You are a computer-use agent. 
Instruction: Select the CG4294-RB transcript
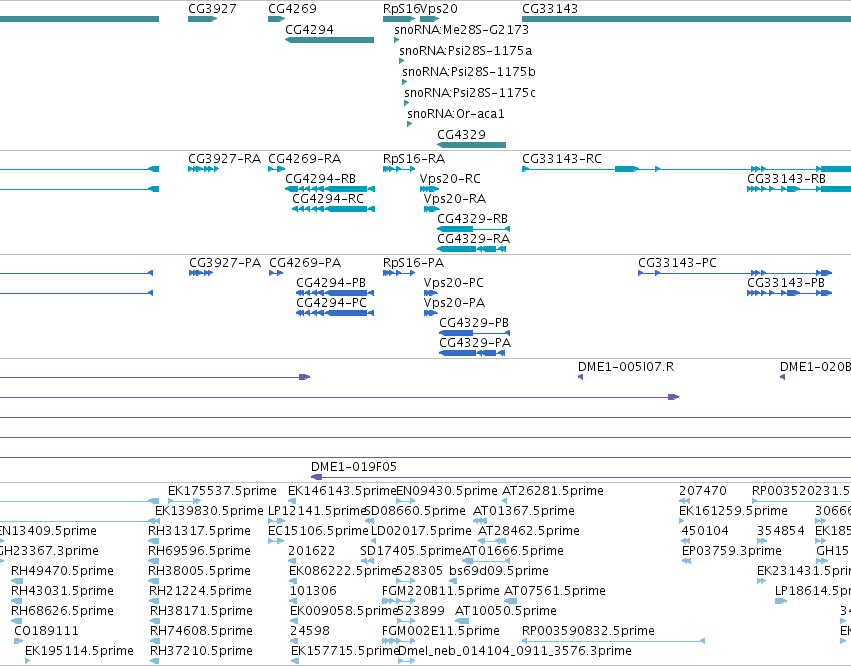pos(330,189)
